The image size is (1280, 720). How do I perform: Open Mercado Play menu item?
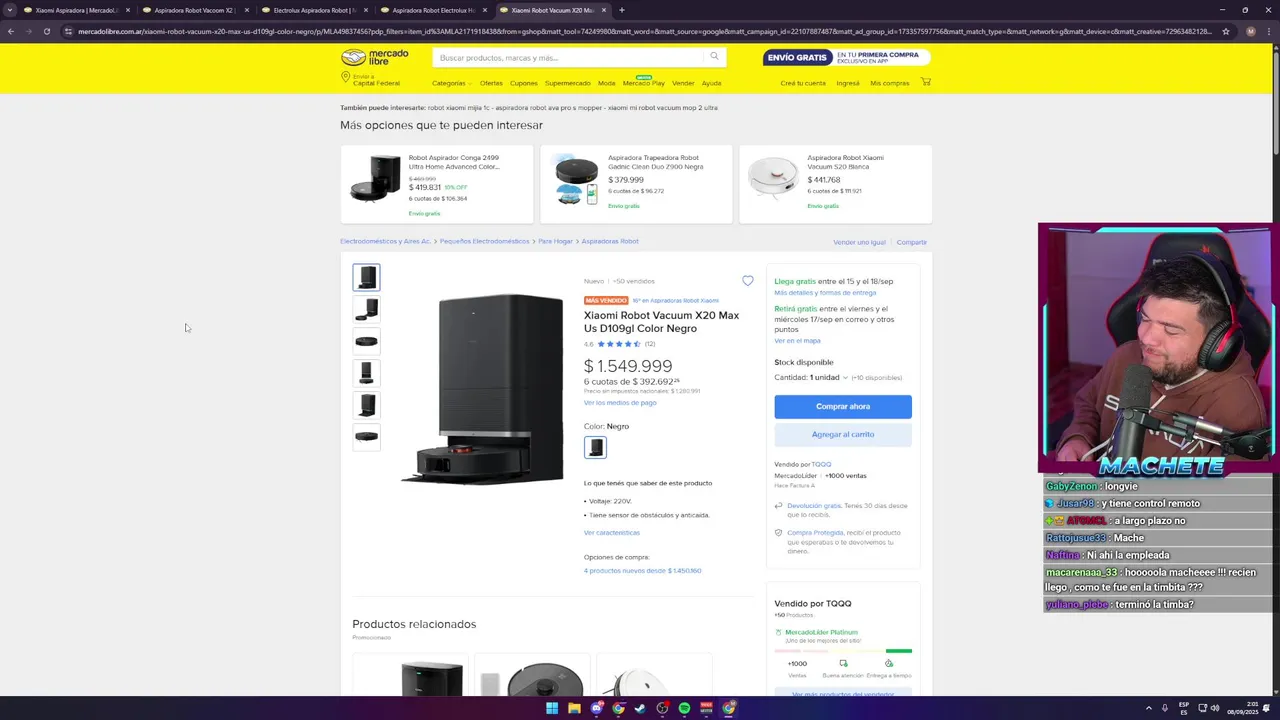click(x=643, y=83)
